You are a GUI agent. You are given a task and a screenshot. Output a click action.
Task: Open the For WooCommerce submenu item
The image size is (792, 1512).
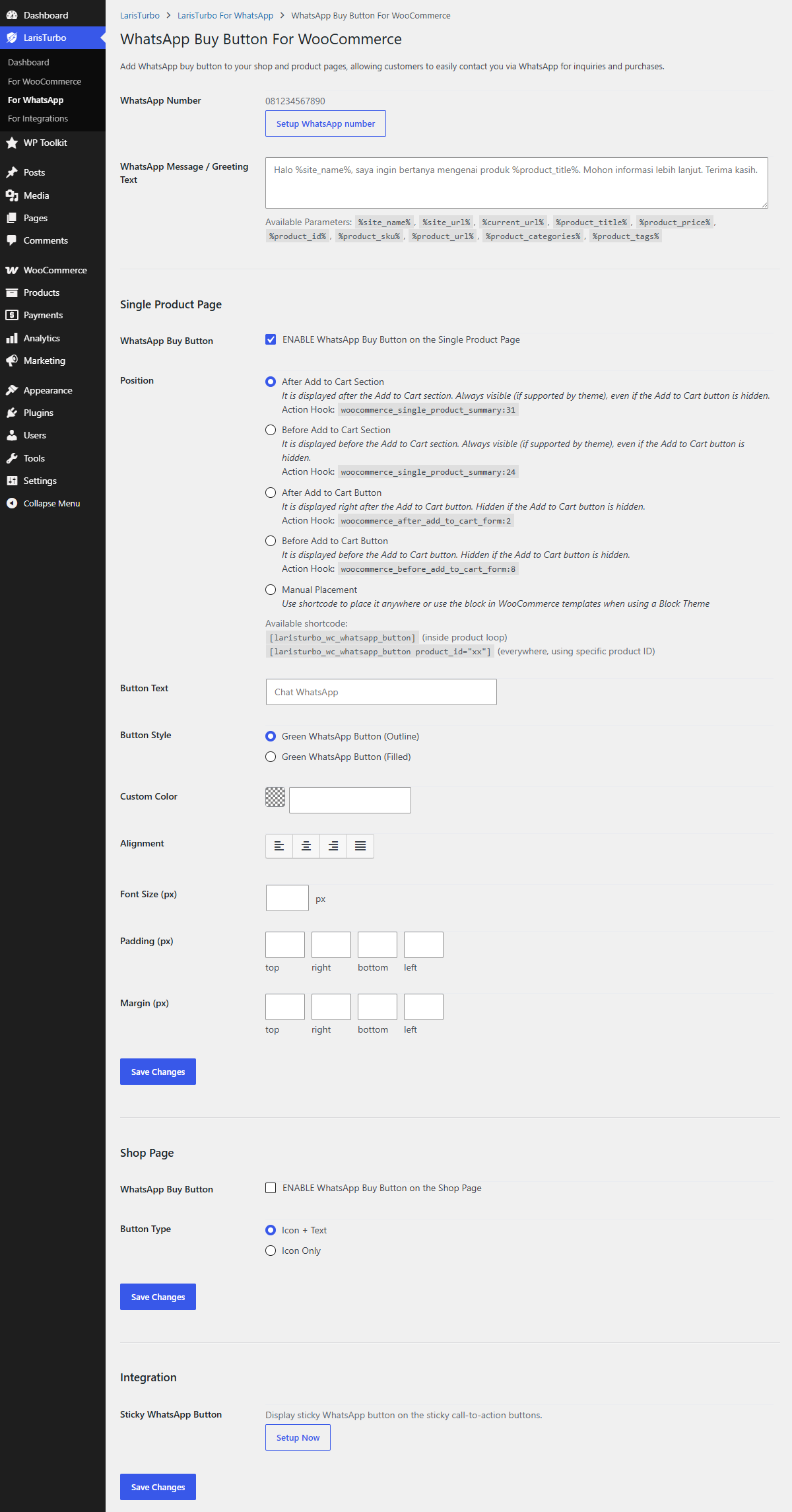tap(44, 81)
